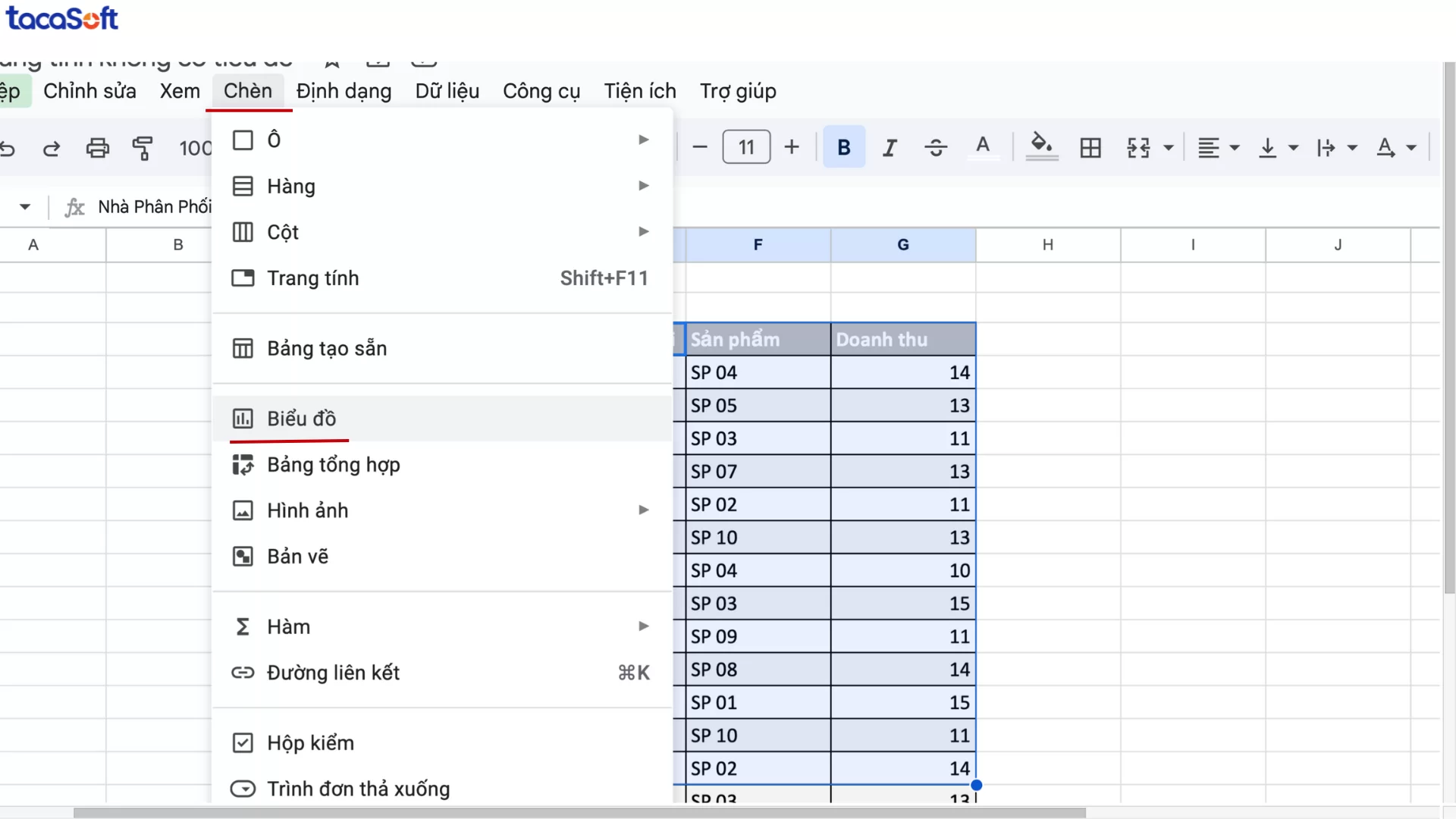Click plus to increase font size
1456x819 pixels.
click(792, 146)
